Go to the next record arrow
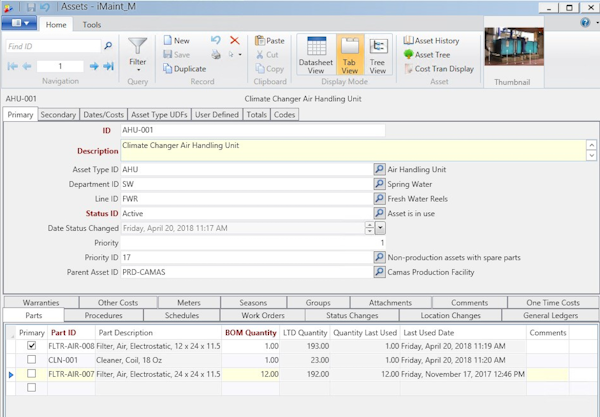 point(94,66)
